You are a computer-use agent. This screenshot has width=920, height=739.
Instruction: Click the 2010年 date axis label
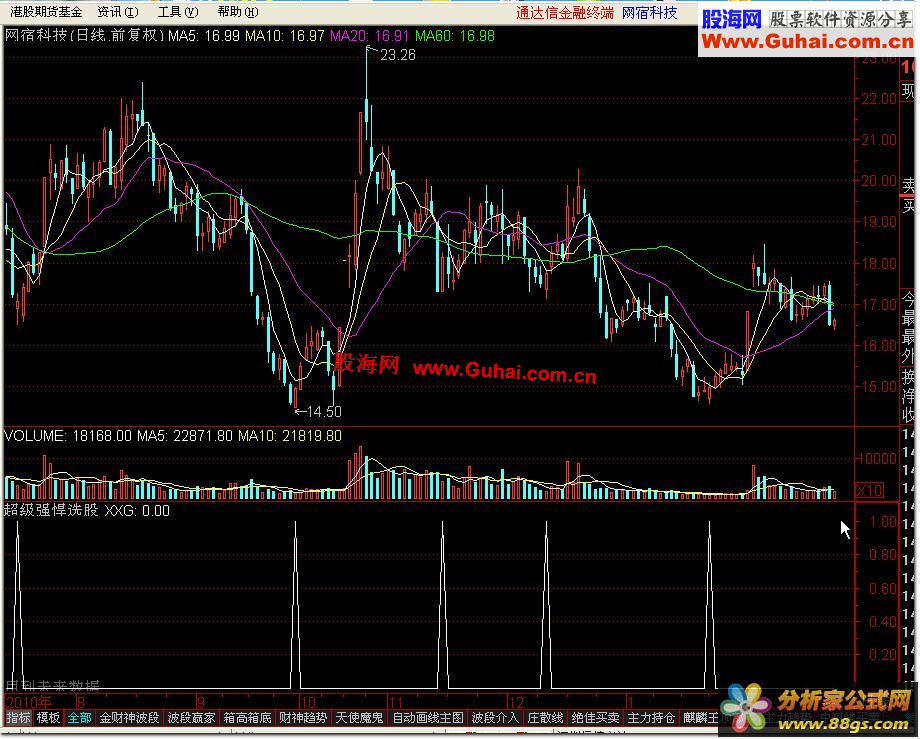point(29,703)
